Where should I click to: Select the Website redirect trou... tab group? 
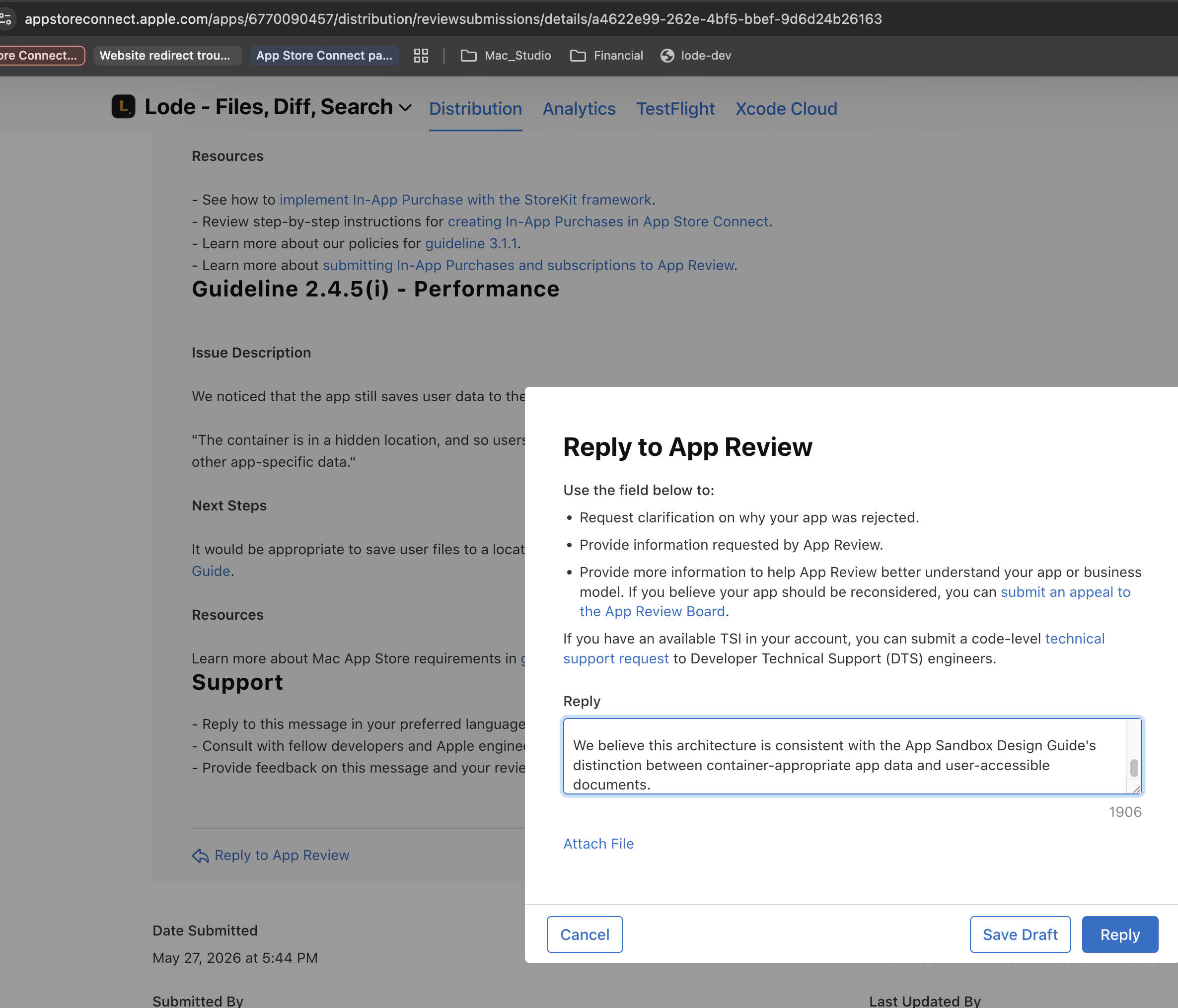pyautogui.click(x=167, y=55)
